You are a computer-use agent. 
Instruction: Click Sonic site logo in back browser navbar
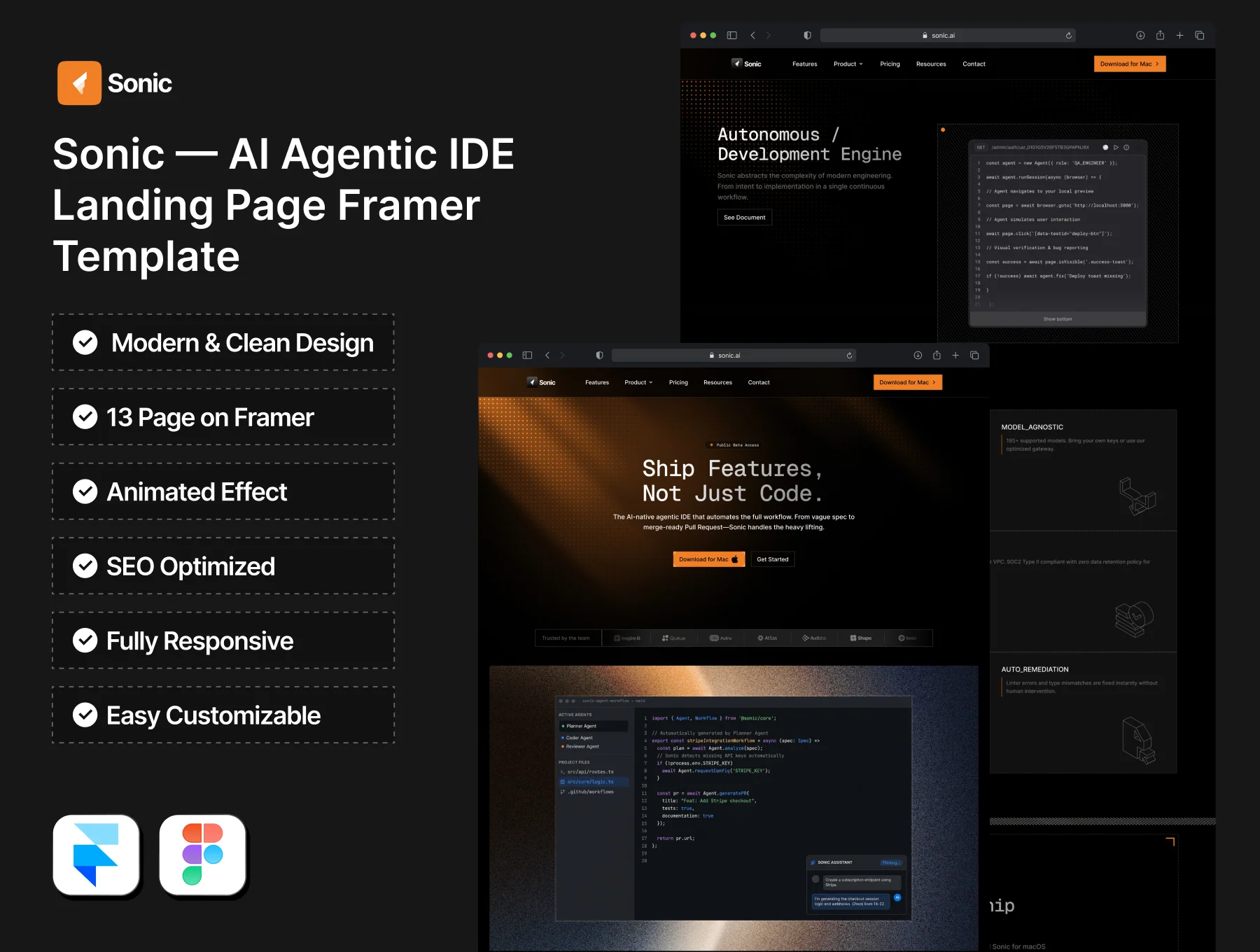coord(746,64)
